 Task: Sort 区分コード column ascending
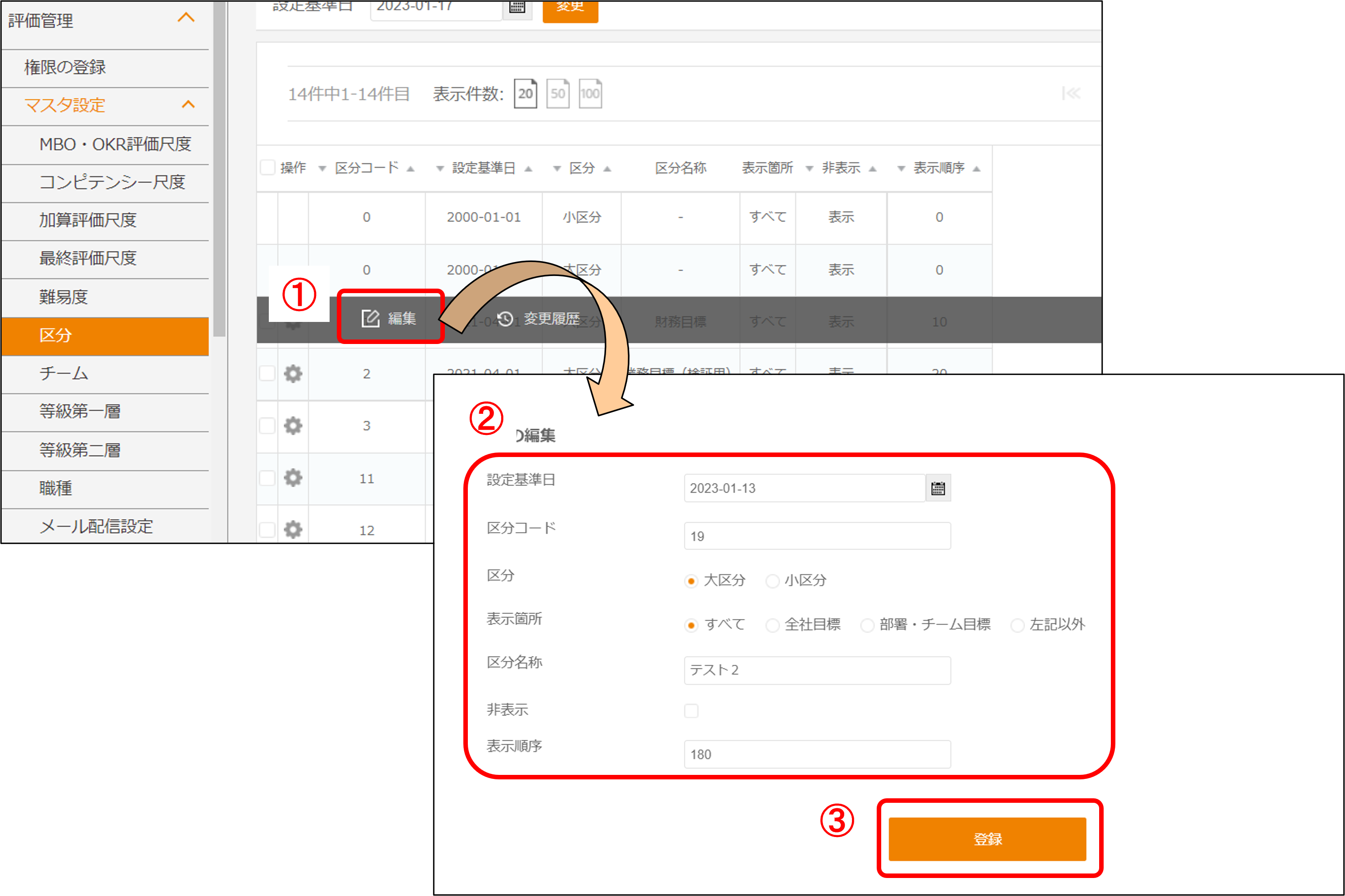tap(410, 168)
